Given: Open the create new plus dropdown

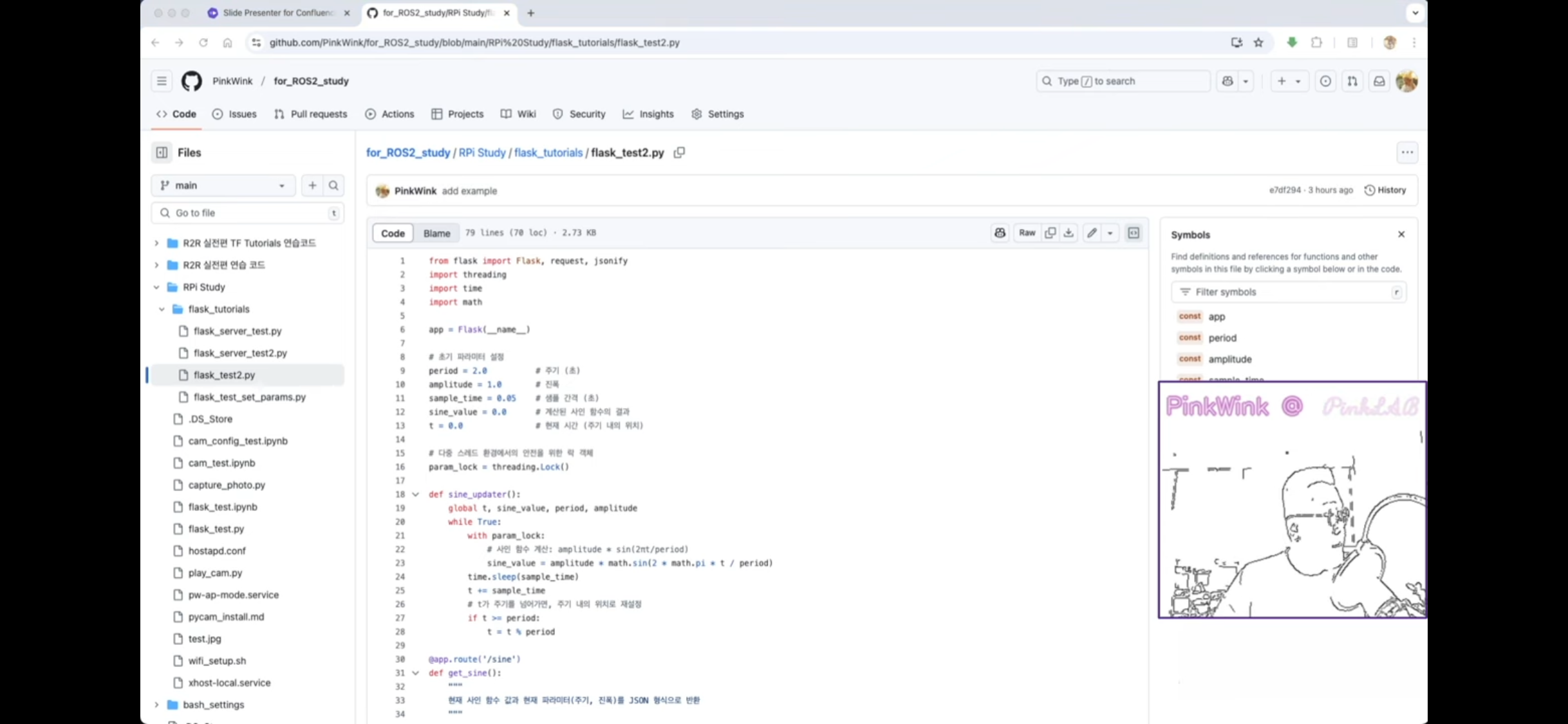Looking at the screenshot, I should pos(1289,81).
